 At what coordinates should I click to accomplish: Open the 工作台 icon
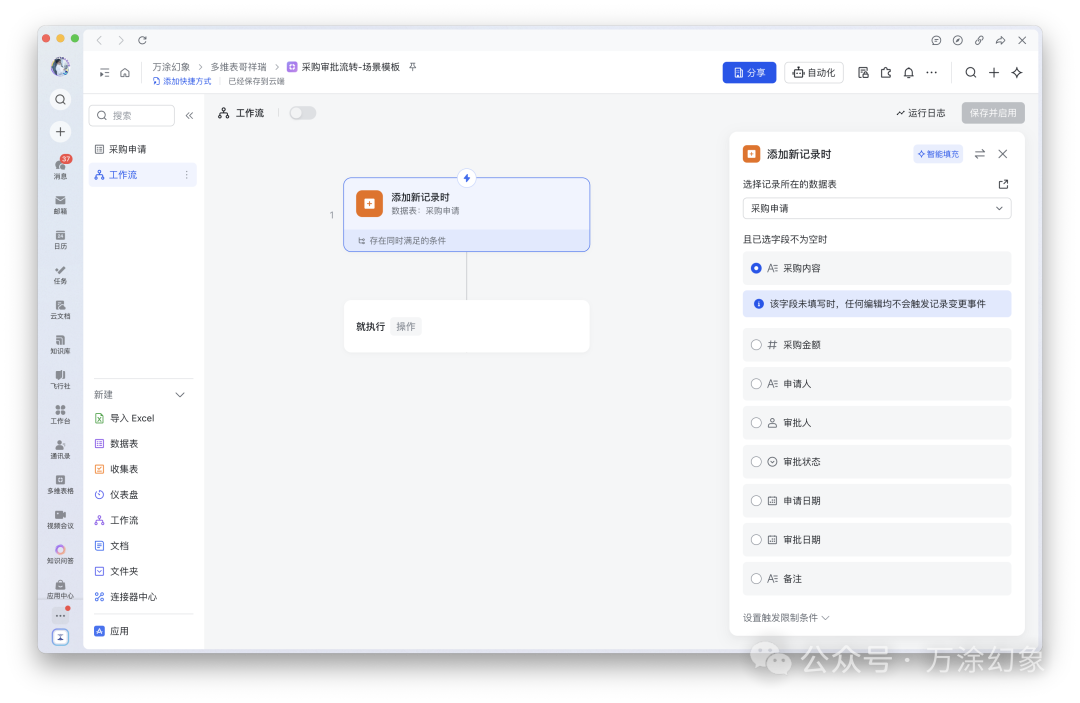coord(60,414)
